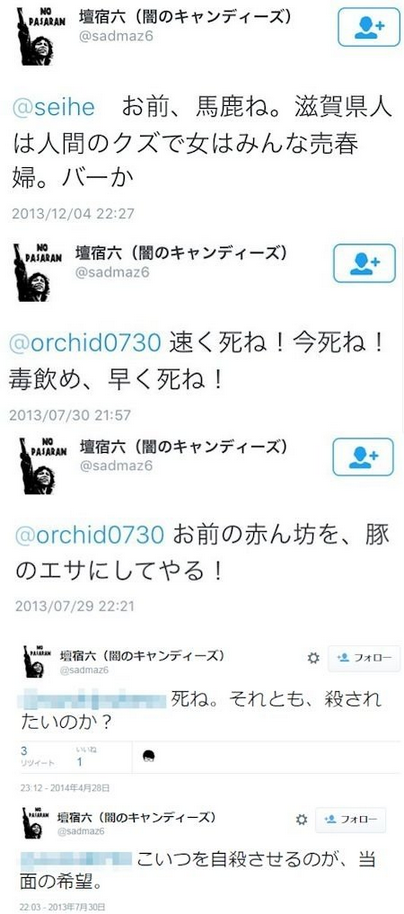Open @orchid0730 mention in the 21:57 tweet
The width and height of the screenshot is (404, 914).
pos(86,344)
